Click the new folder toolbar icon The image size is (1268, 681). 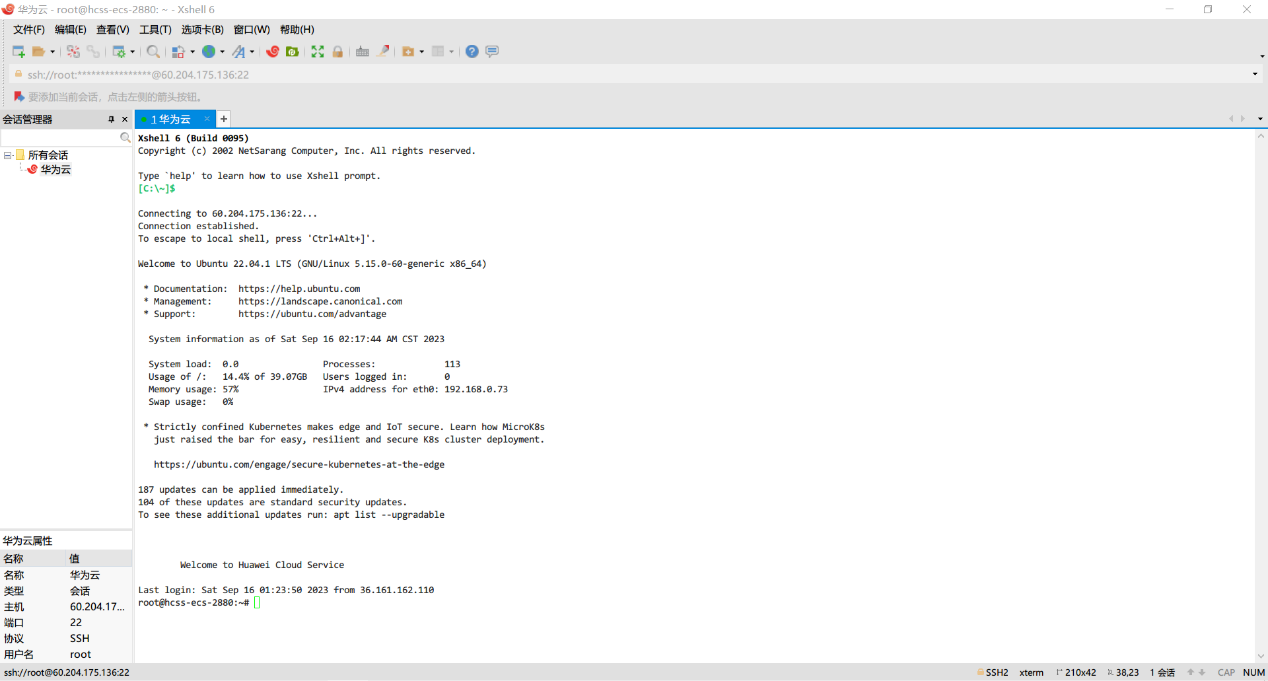point(408,51)
